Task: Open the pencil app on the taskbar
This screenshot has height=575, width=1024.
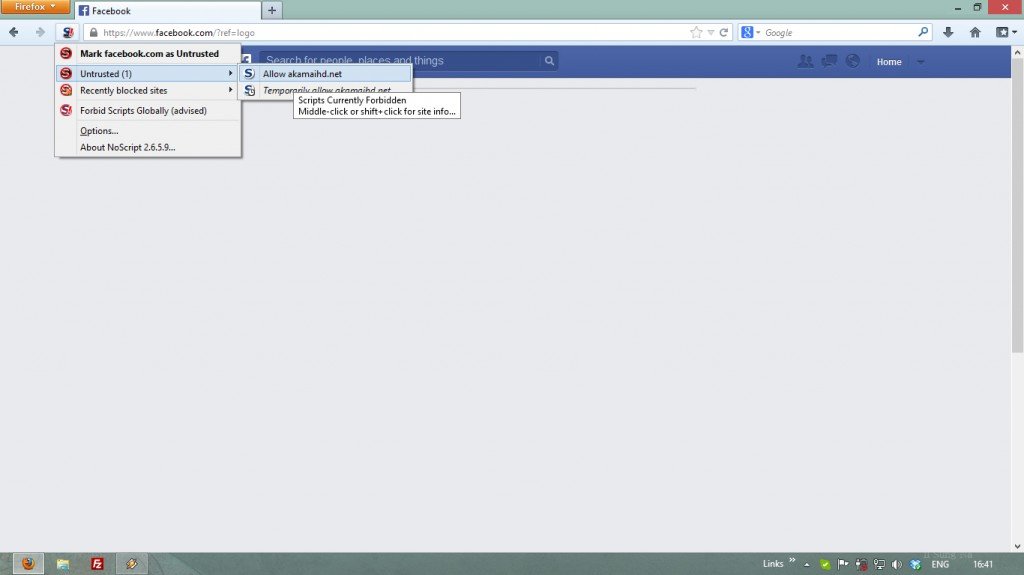Action: tap(132, 564)
